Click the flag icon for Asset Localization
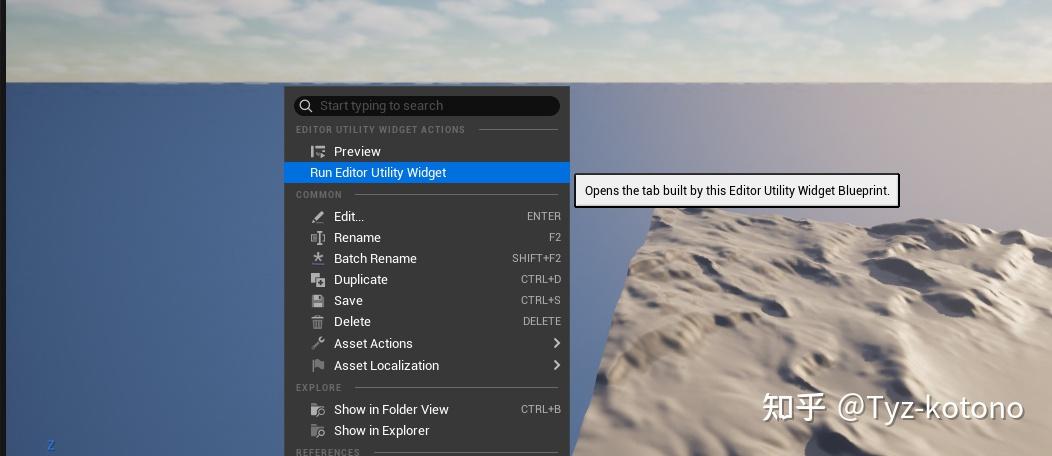 [x=318, y=365]
